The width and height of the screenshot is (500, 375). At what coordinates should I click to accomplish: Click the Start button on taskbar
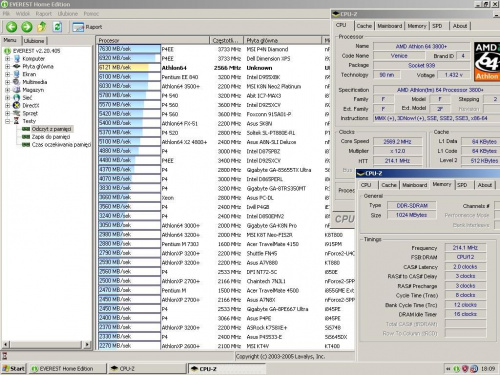tap(13, 369)
